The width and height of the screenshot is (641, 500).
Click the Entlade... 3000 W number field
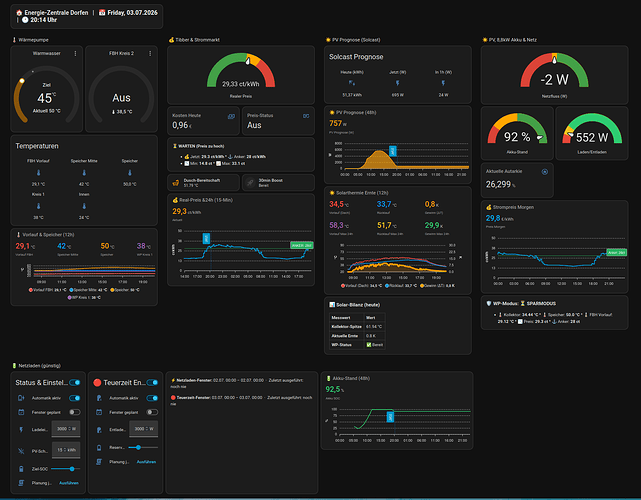click(143, 429)
